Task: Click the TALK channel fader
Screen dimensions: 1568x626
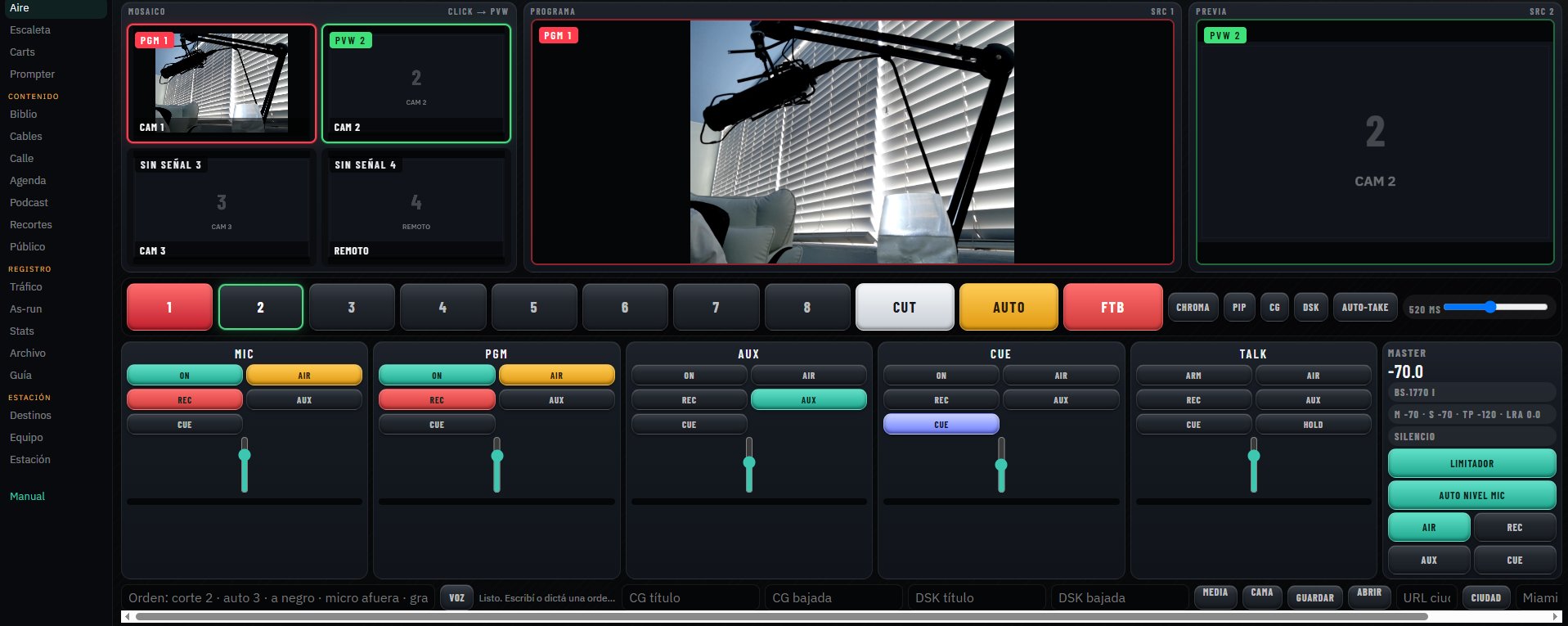Action: (x=1253, y=464)
